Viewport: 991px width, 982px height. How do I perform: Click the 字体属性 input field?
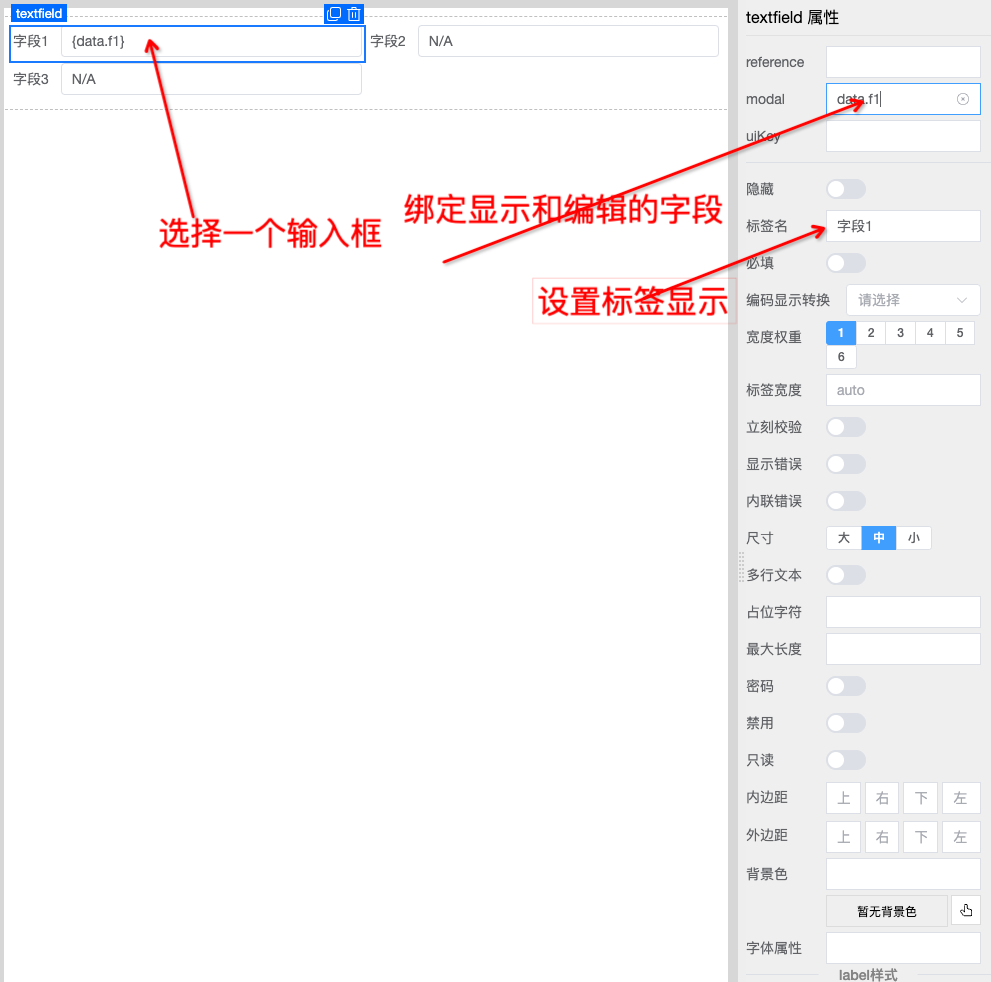click(x=903, y=948)
